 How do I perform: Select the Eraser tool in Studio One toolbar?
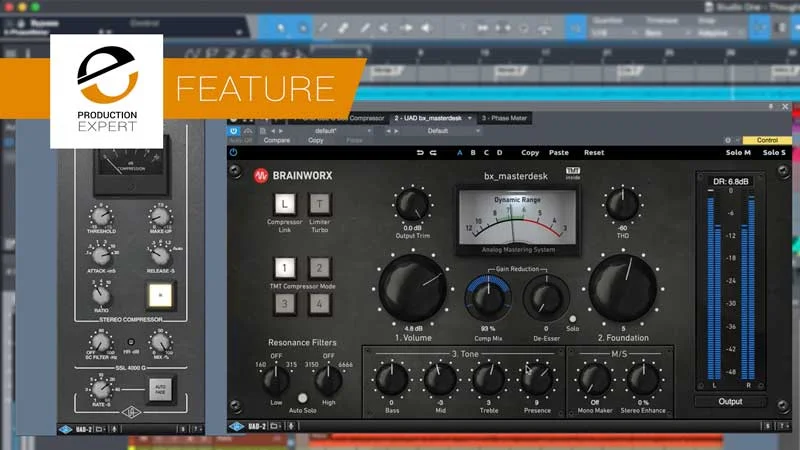[343, 28]
